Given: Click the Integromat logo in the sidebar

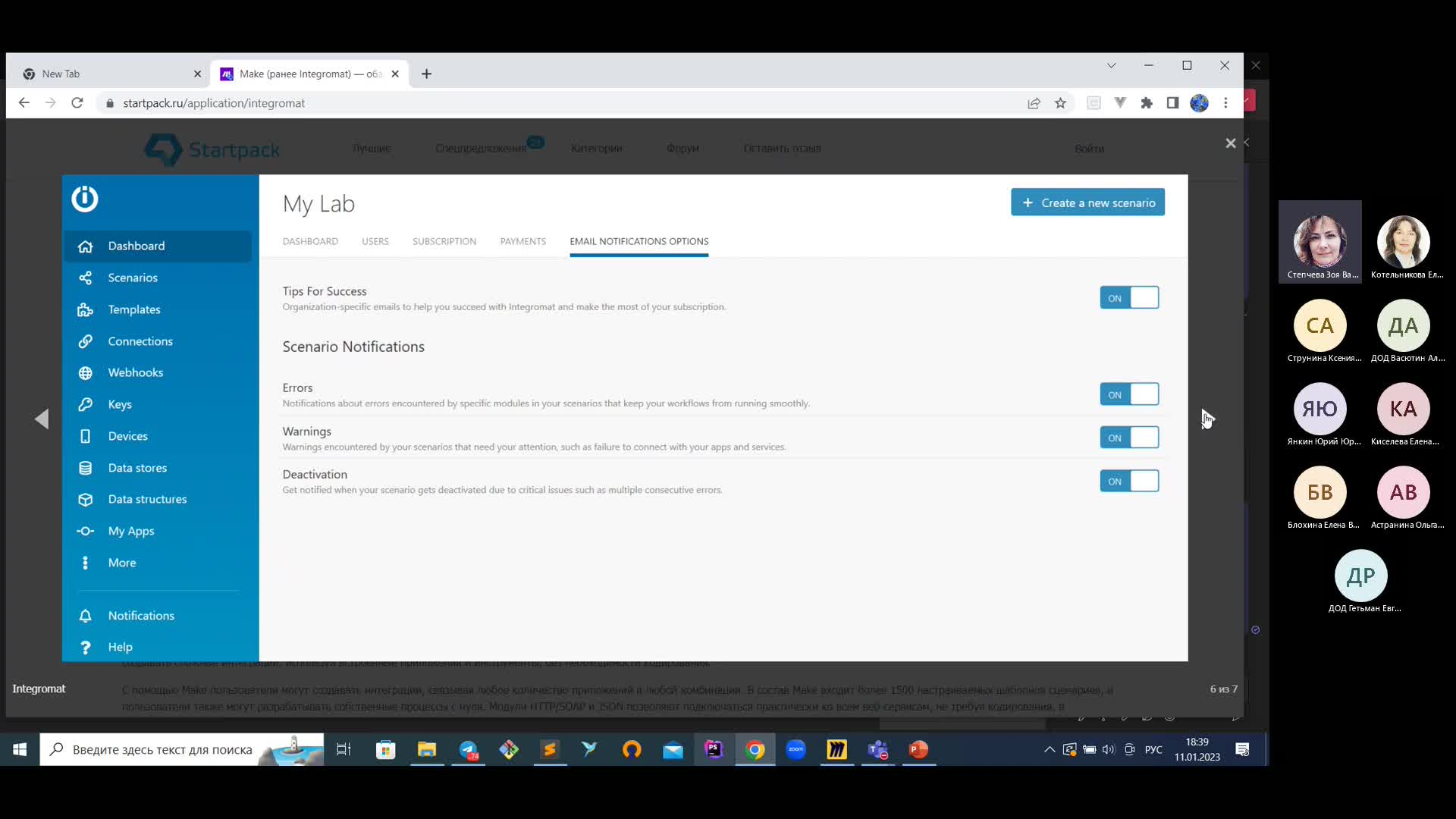Looking at the screenshot, I should point(85,199).
